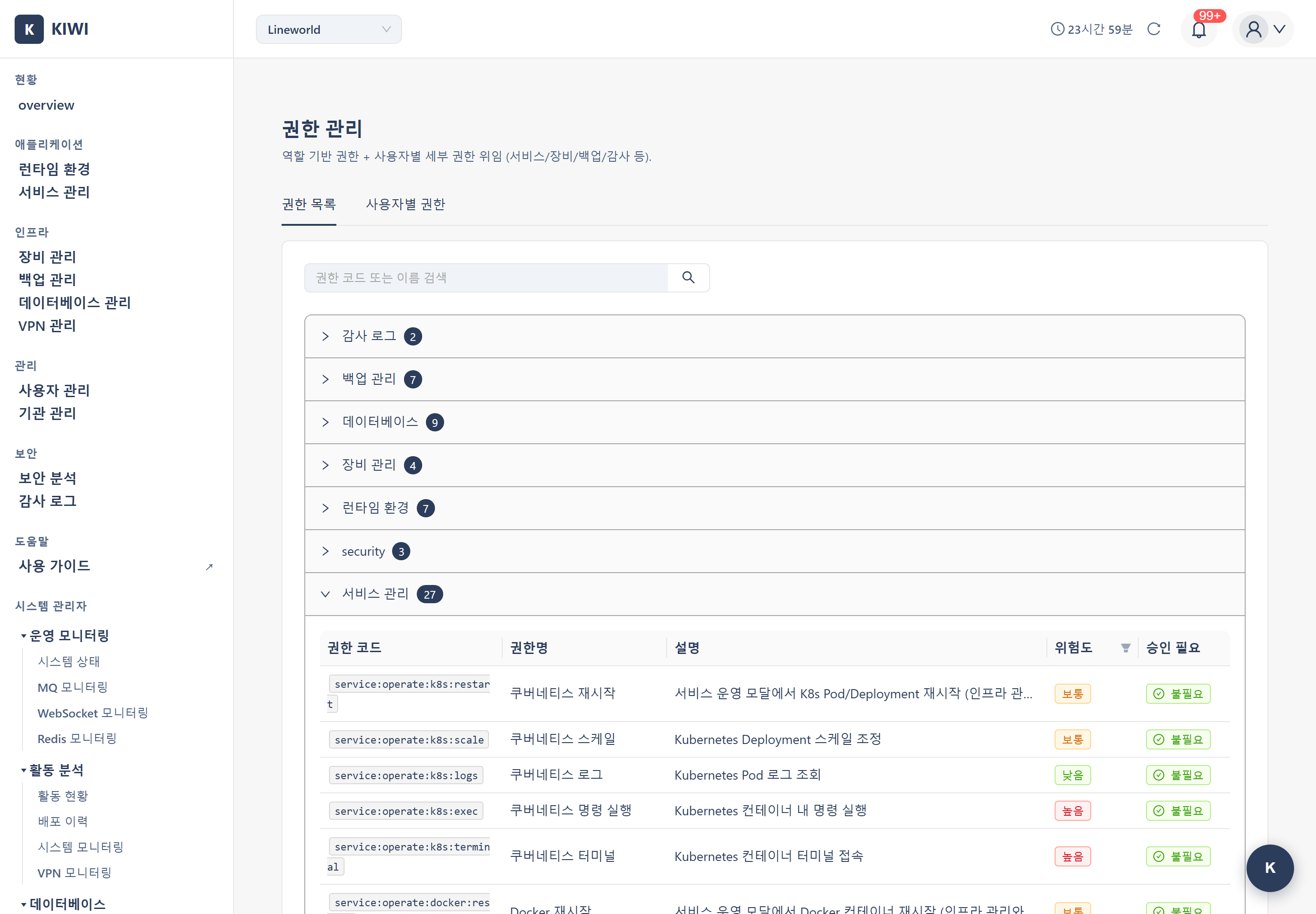
Task: Switch to 권한 목록 tab
Action: coord(309,204)
